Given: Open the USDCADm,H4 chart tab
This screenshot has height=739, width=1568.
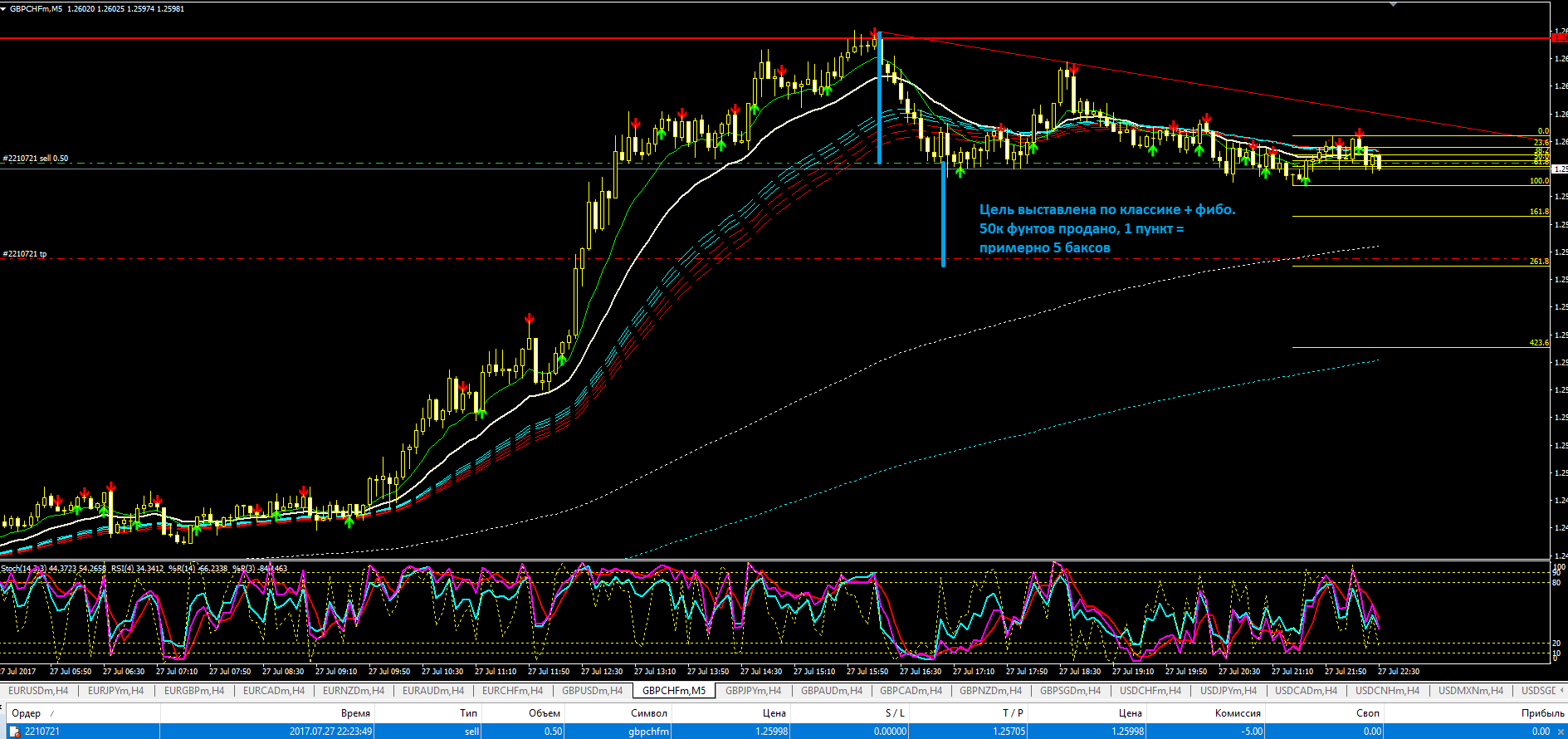Looking at the screenshot, I should point(1307,691).
